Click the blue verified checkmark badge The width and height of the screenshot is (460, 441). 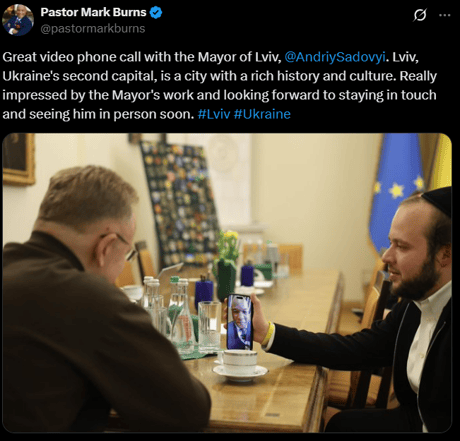point(156,12)
